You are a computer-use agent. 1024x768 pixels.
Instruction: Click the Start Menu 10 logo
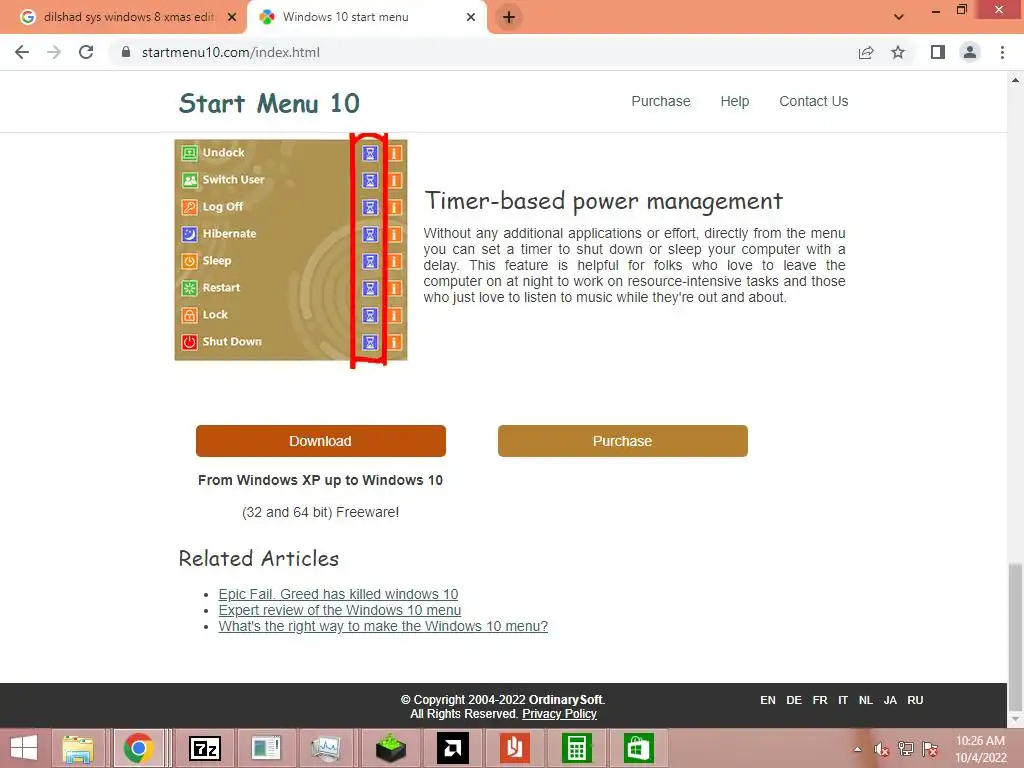coord(269,103)
